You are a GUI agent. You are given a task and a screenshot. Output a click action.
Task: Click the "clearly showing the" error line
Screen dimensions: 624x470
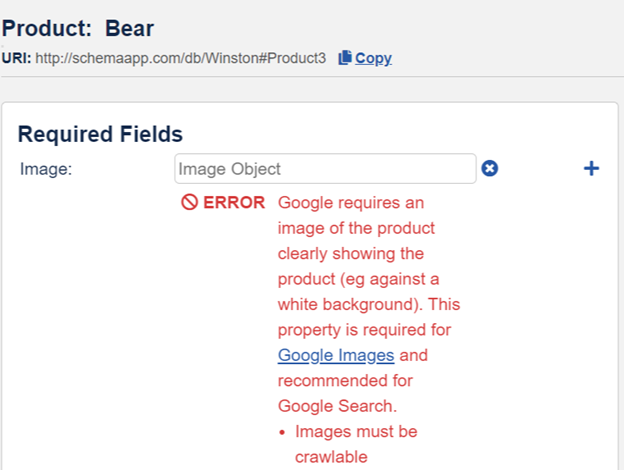coord(351,254)
